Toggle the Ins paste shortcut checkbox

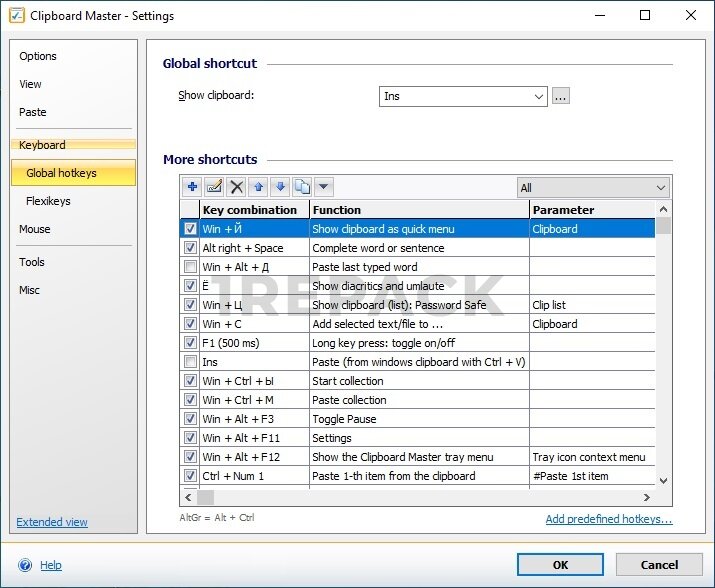tap(190, 362)
